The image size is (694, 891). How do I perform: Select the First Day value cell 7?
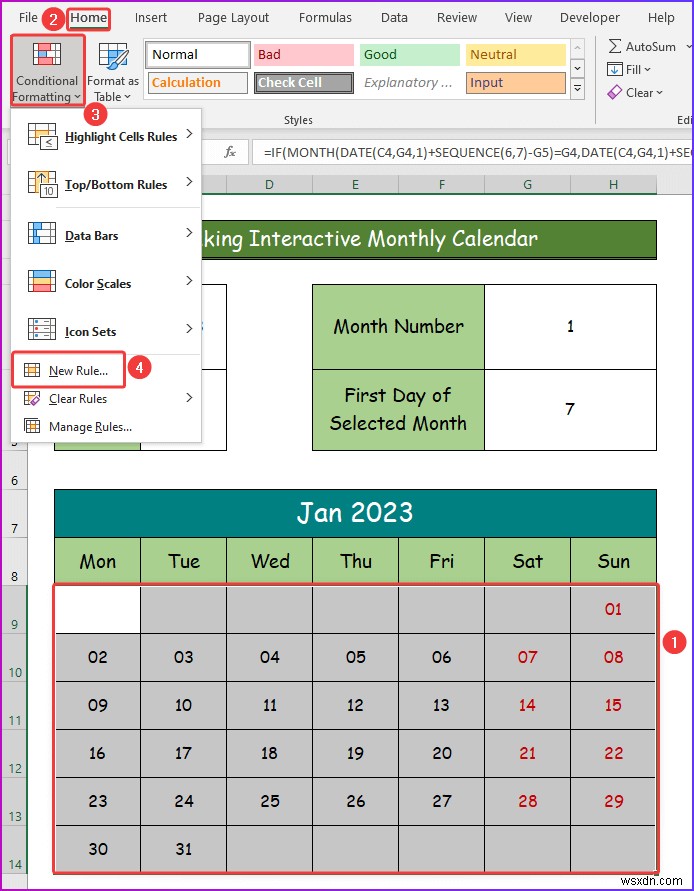(570, 410)
